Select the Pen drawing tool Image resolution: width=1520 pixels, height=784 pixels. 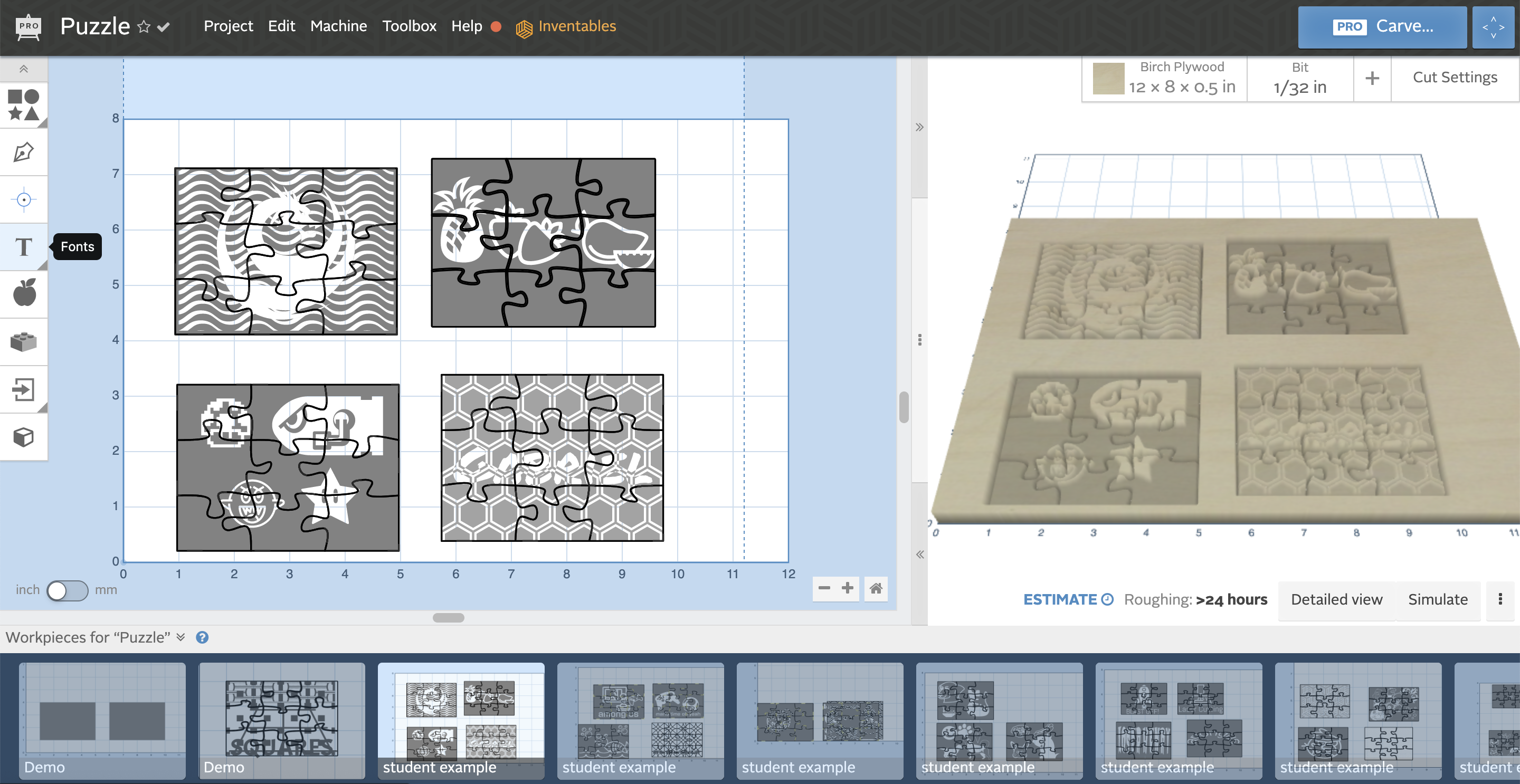click(24, 152)
